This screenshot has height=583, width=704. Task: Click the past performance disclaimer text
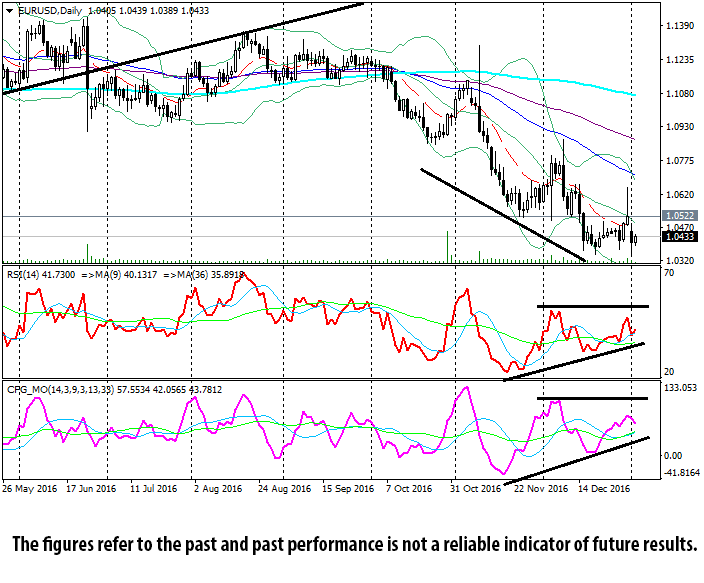coord(355,544)
